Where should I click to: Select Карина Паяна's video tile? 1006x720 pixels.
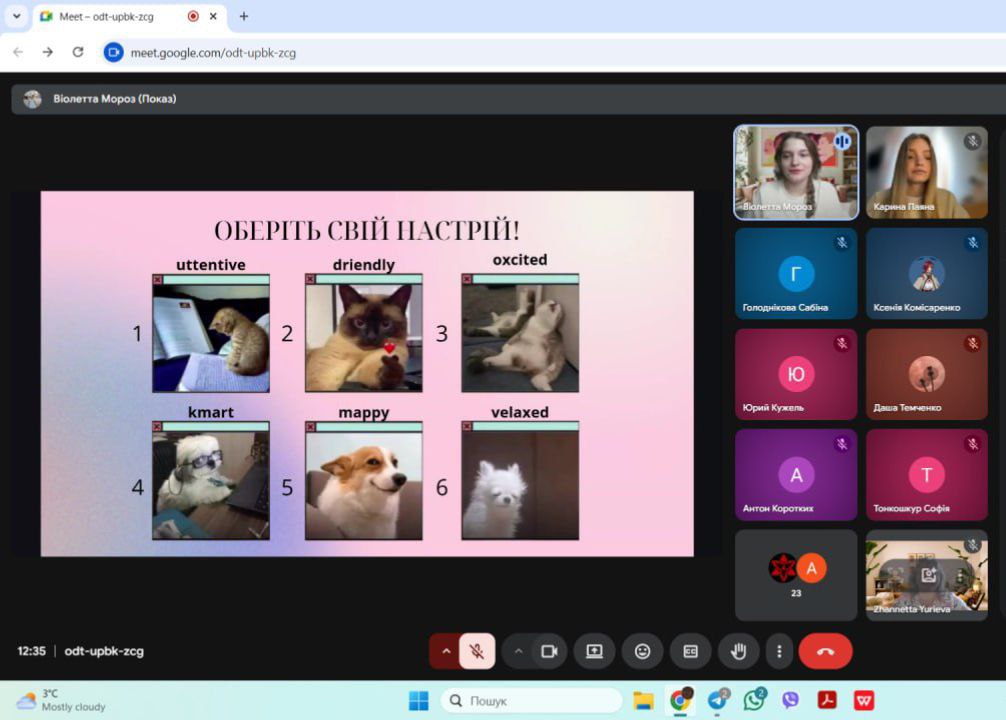pos(926,172)
